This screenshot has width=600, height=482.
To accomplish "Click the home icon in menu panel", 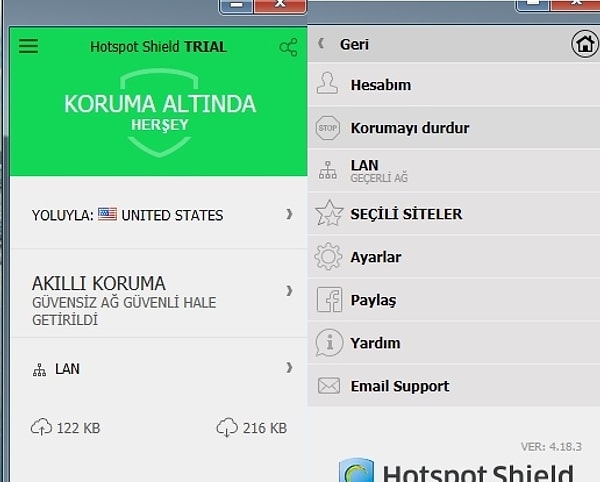I will coord(584,44).
